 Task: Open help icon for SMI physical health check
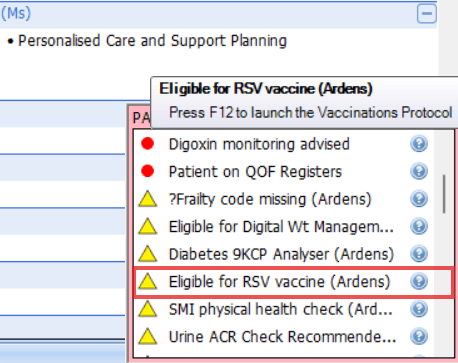coord(419,309)
